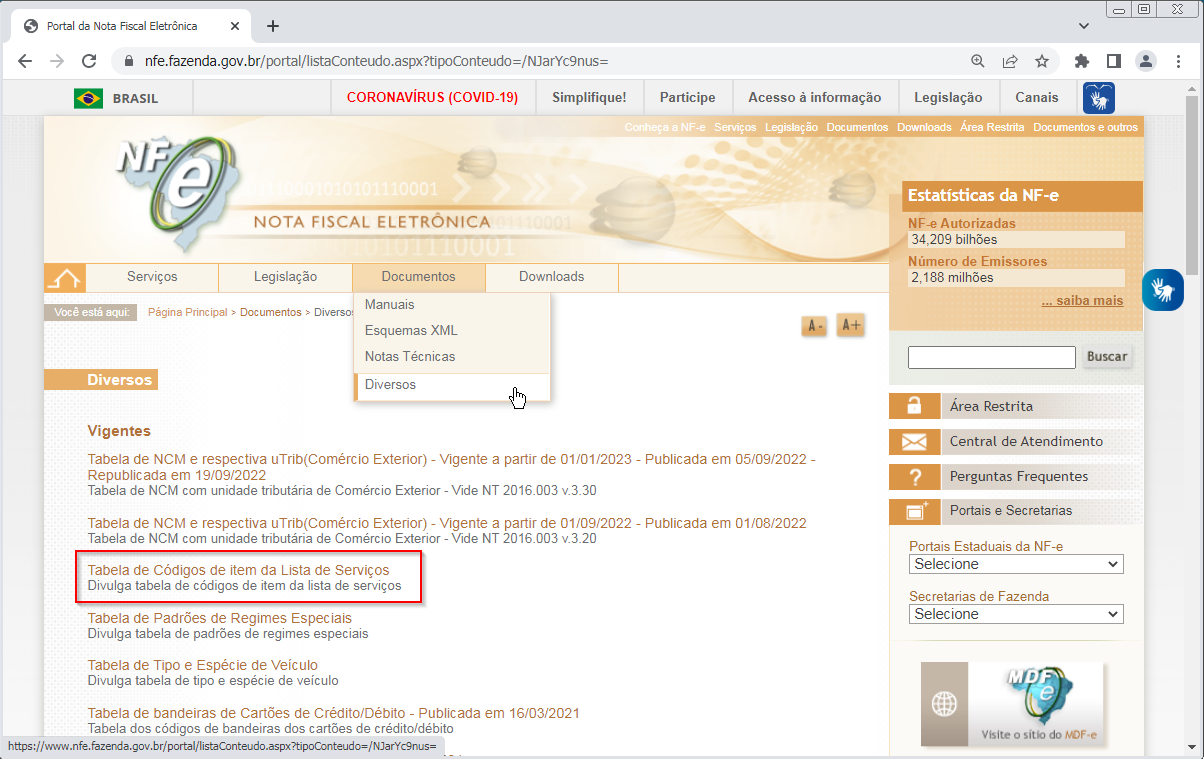Expand the Portais Estaduais da NF-e dropdown
The height and width of the screenshot is (759, 1204).
[x=1016, y=564]
